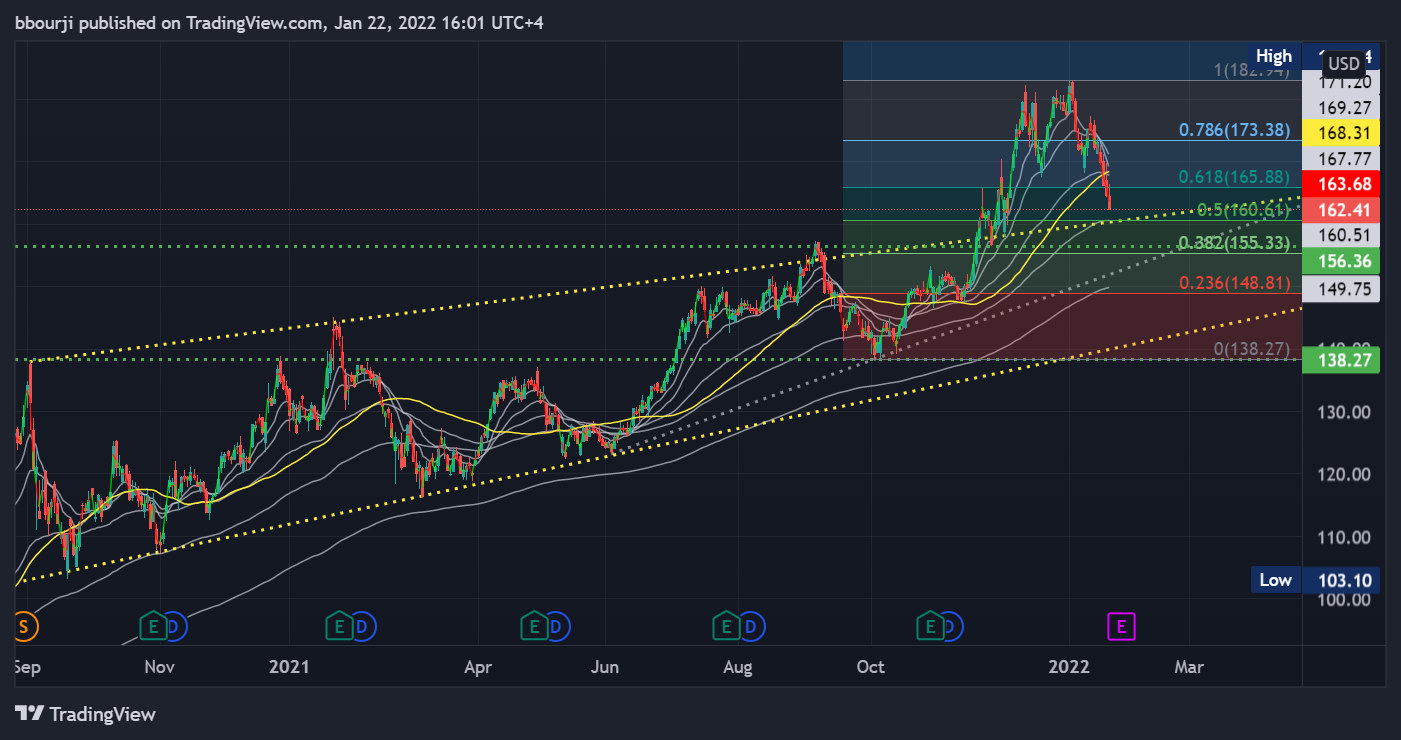Select the 0.5(160.61) Fibonacci level label
This screenshot has width=1401, height=740.
tap(1245, 210)
